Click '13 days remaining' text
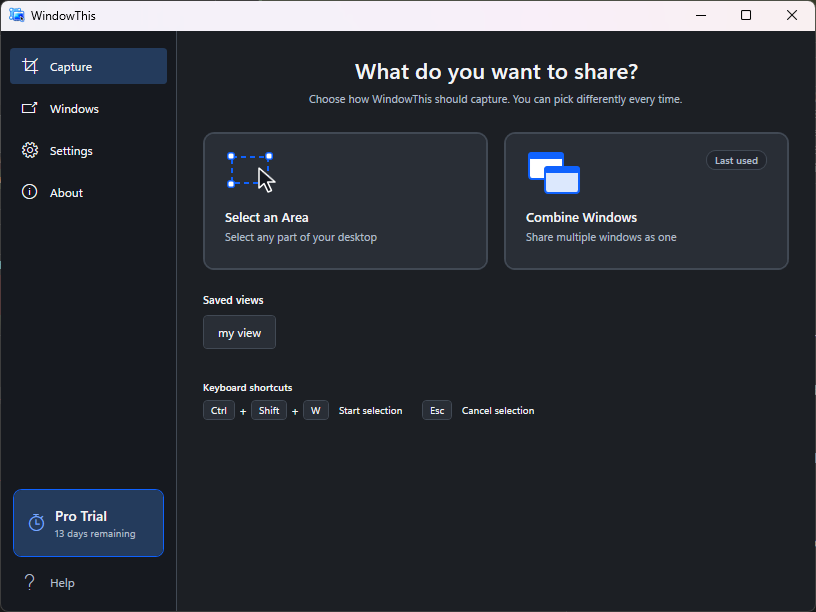The image size is (816, 612). pos(95,533)
